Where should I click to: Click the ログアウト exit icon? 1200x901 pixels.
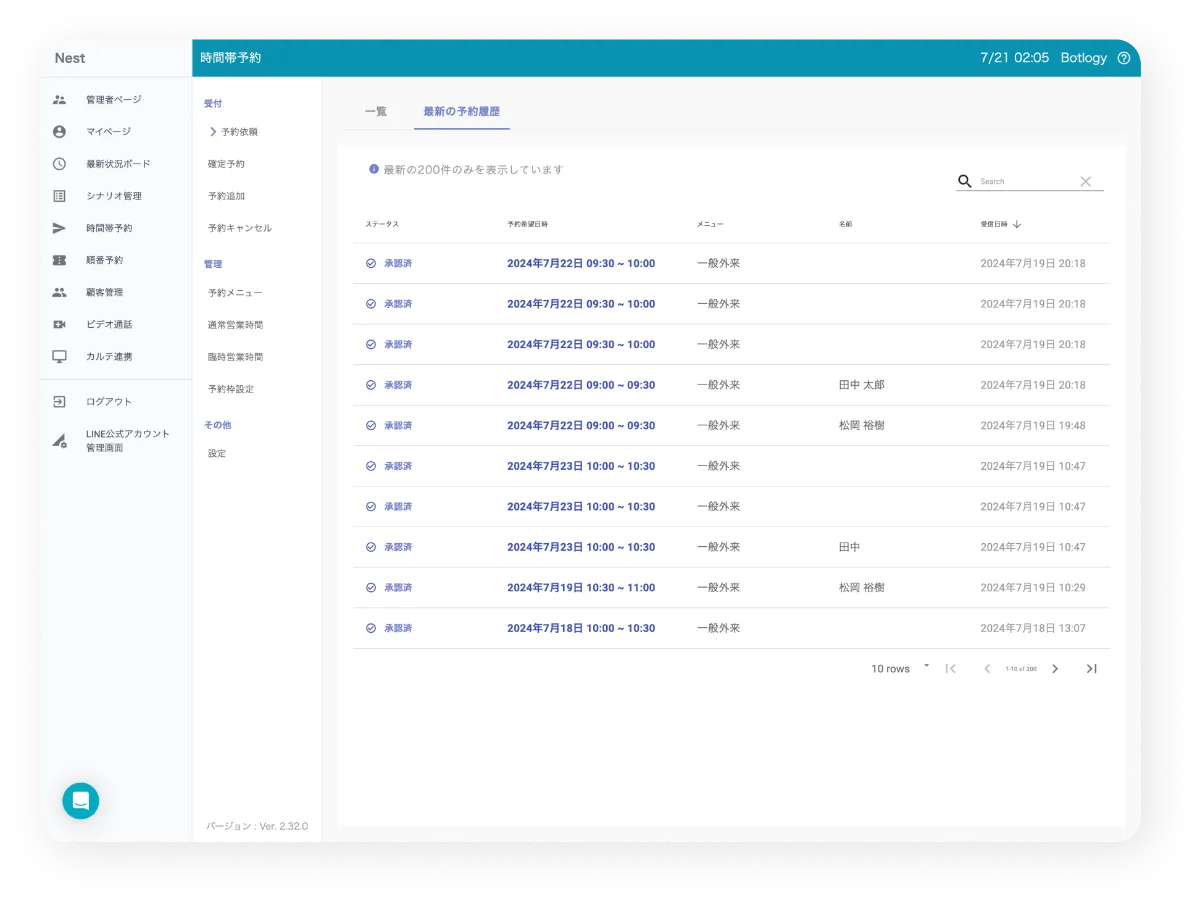pyautogui.click(x=59, y=401)
